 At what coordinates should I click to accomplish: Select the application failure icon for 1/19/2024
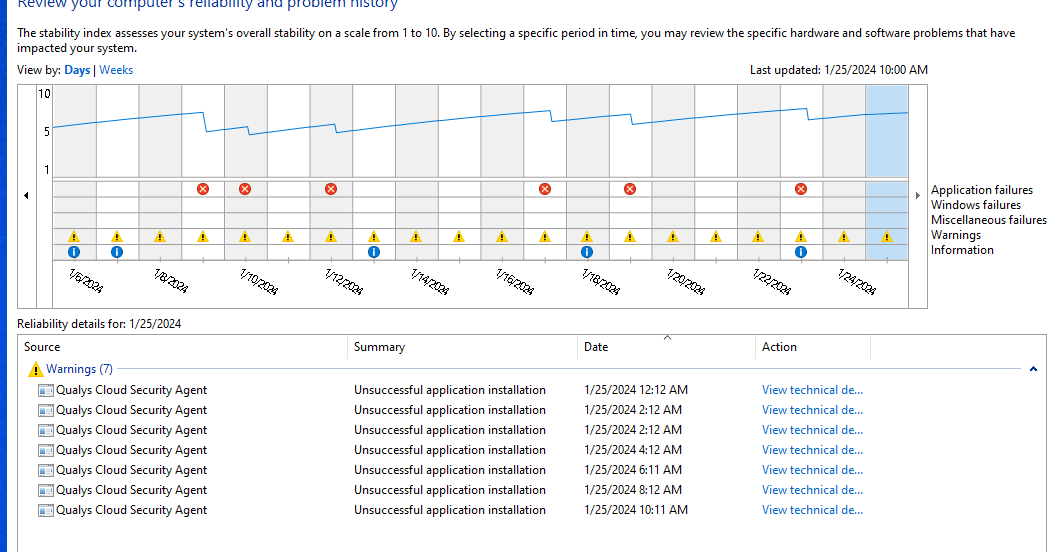tap(630, 189)
